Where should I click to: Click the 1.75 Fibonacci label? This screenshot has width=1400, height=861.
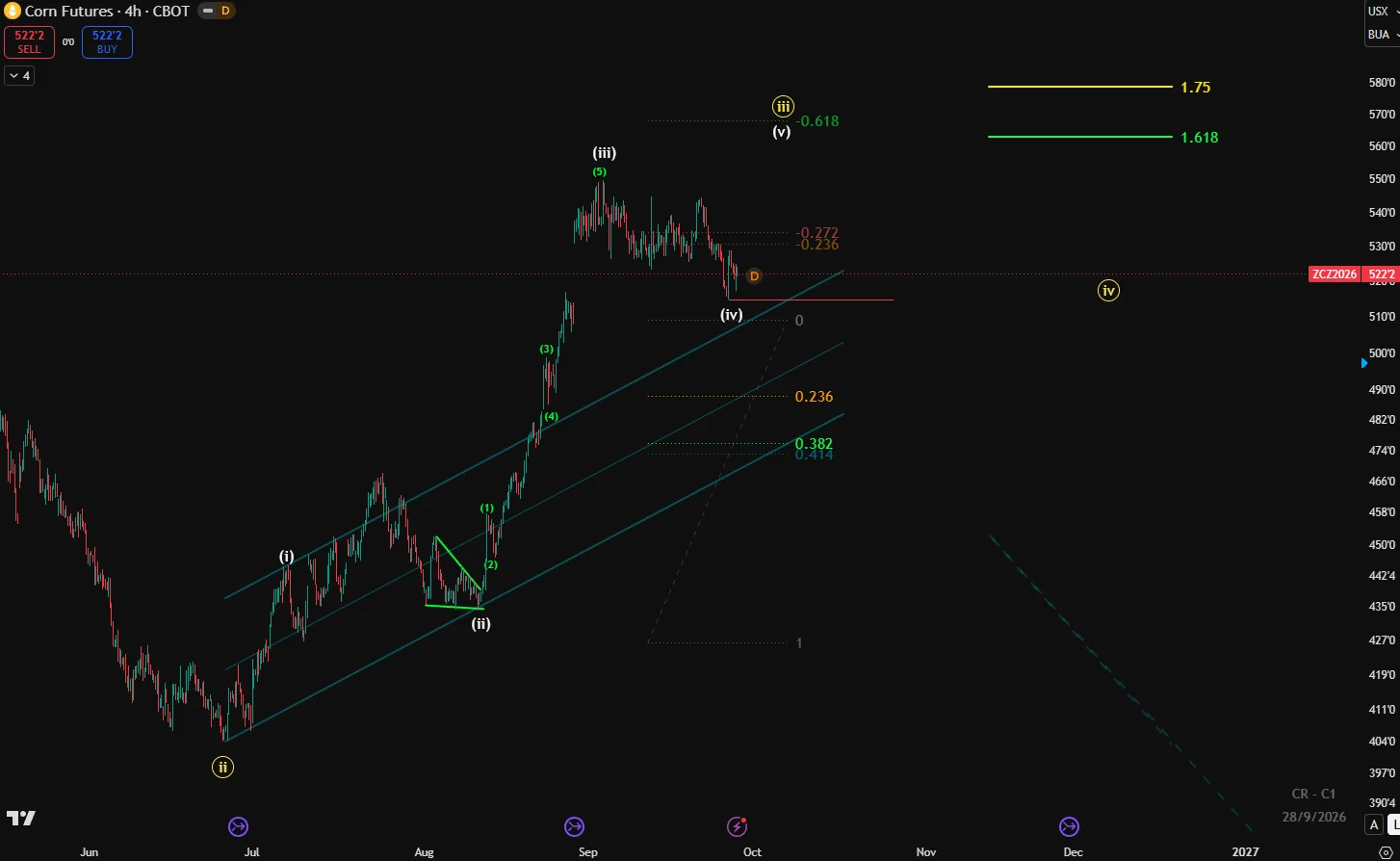tap(1196, 88)
